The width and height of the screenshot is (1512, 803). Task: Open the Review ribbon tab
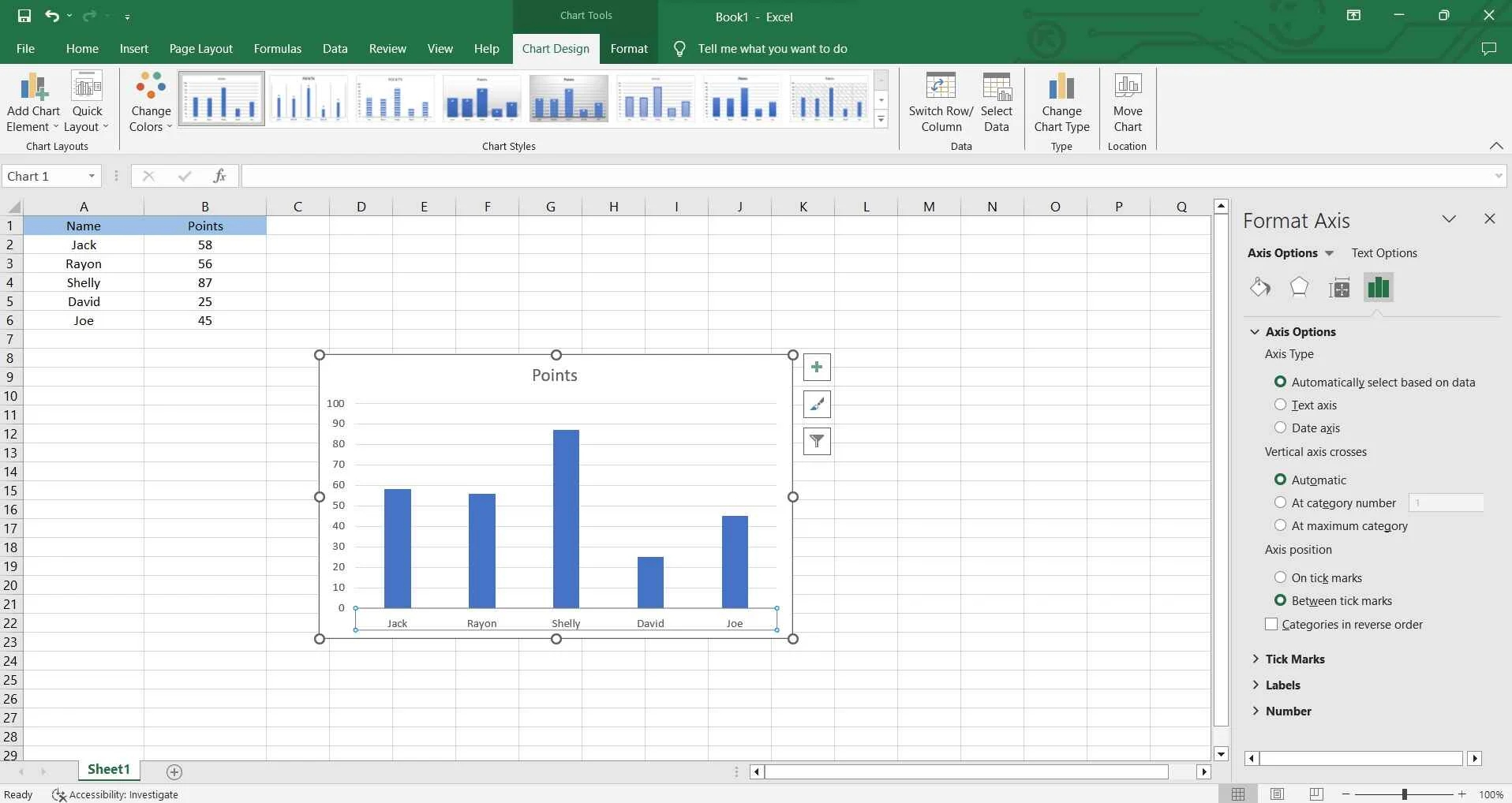click(x=387, y=48)
